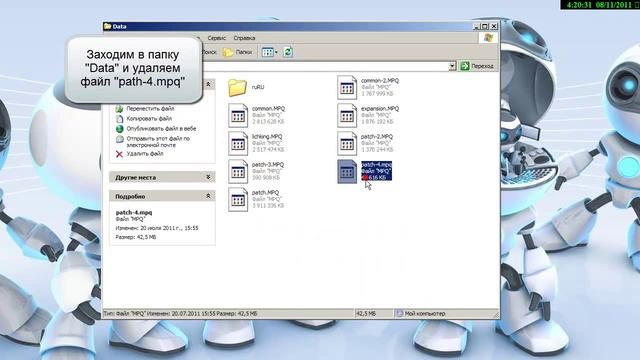The width and height of the screenshot is (640, 360).
Task: Click Копировать файл task link
Action: 149,119
